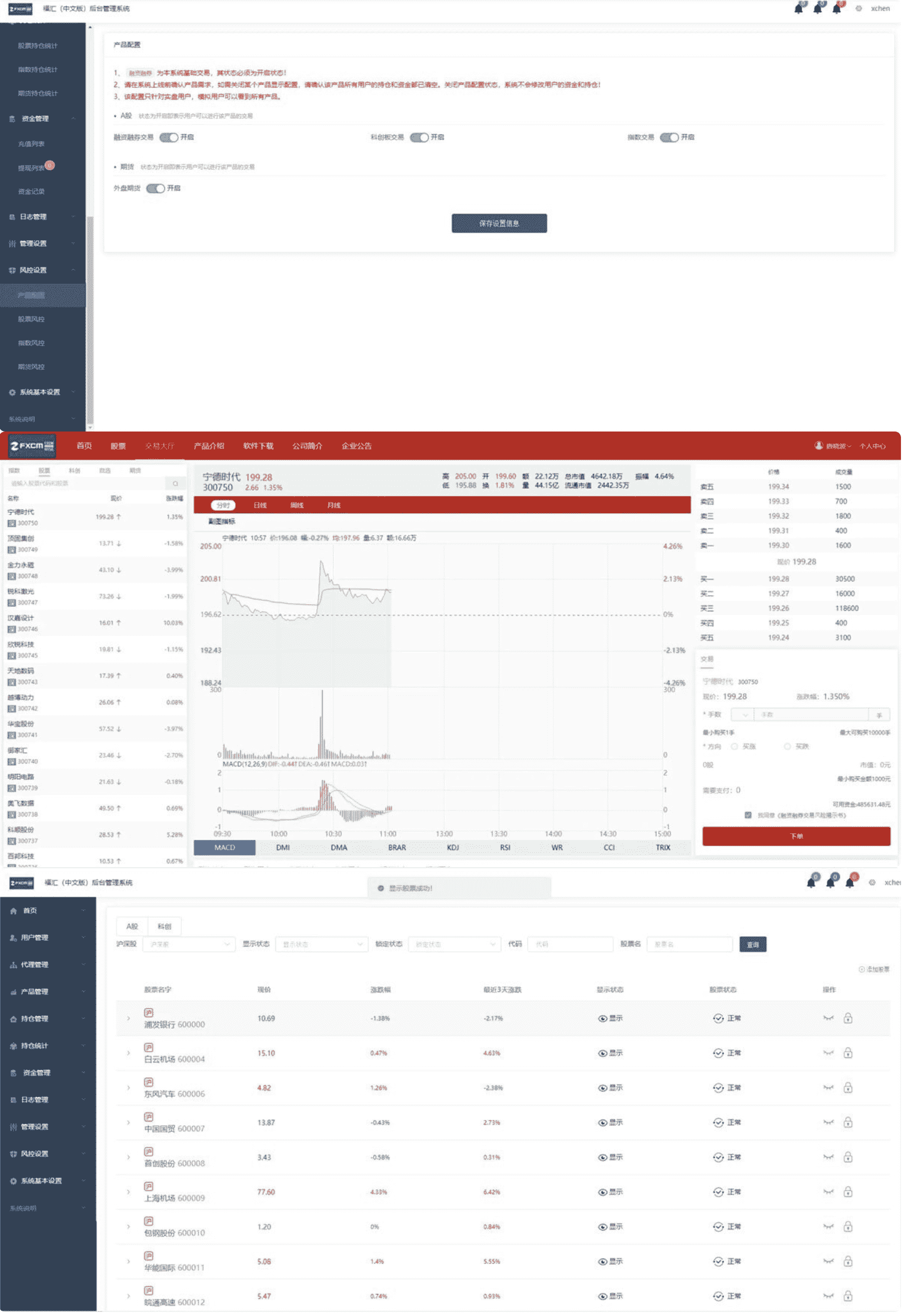This screenshot has height=1316, width=902.
Task: Select 金力永磁 300748 in the stock list
Action: point(95,570)
